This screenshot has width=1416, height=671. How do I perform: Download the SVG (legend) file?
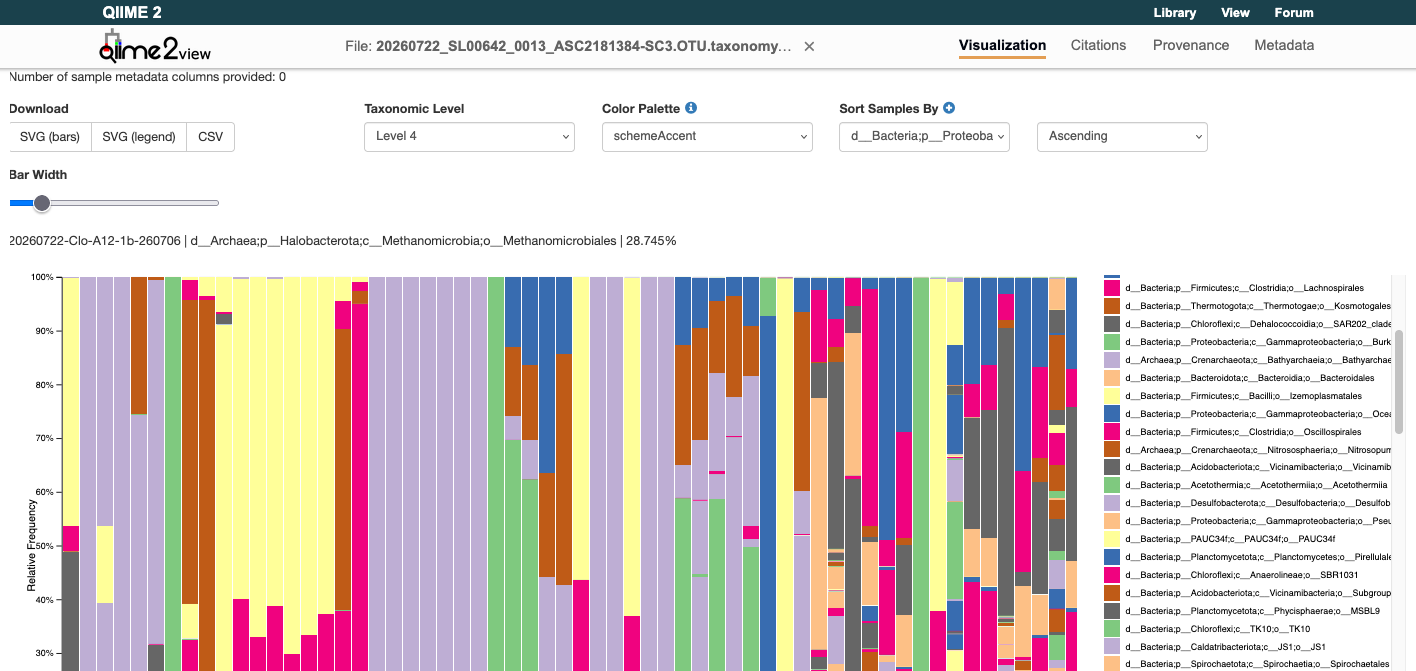(139, 137)
